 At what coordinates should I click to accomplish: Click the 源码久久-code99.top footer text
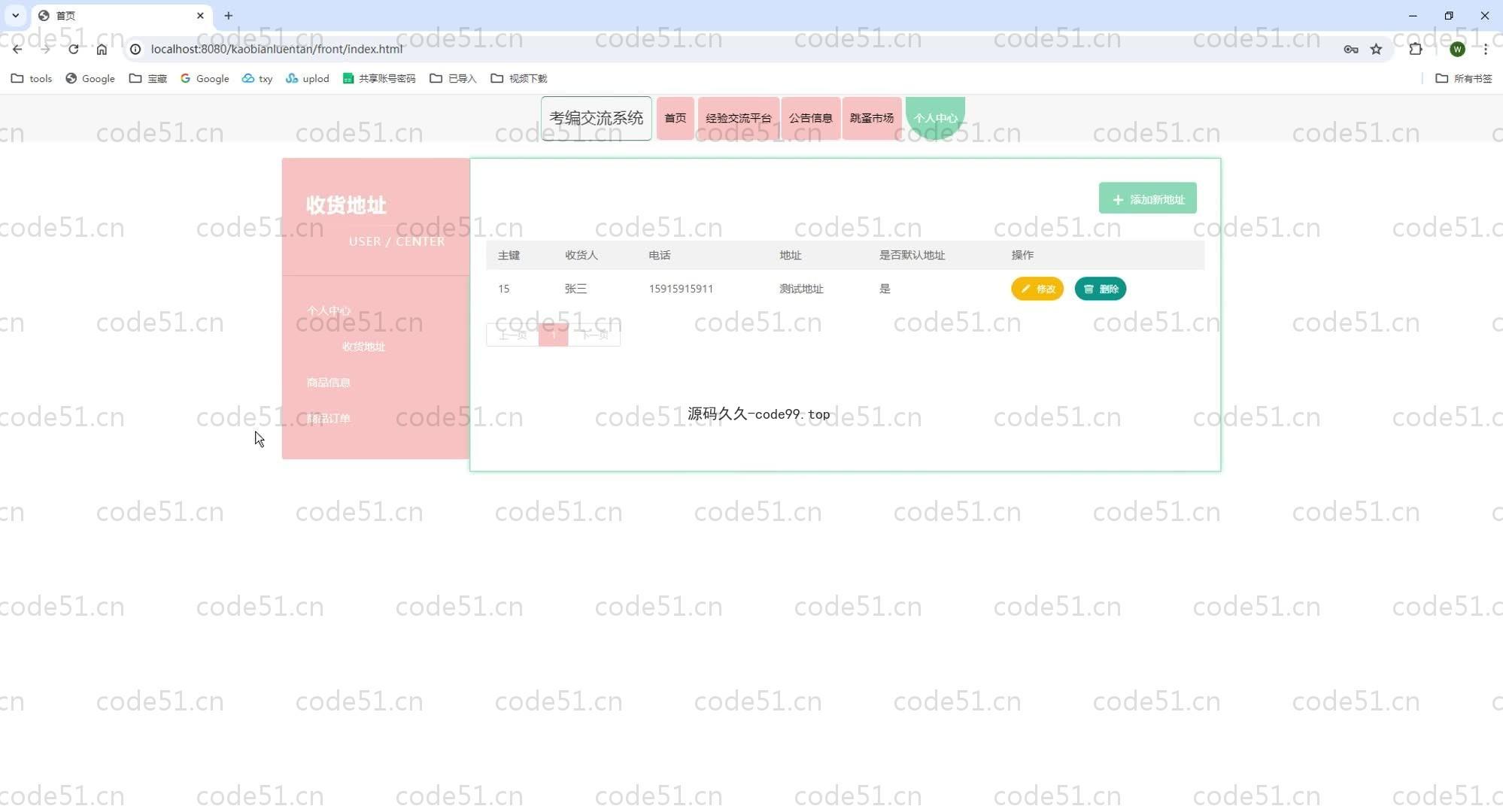pos(758,414)
